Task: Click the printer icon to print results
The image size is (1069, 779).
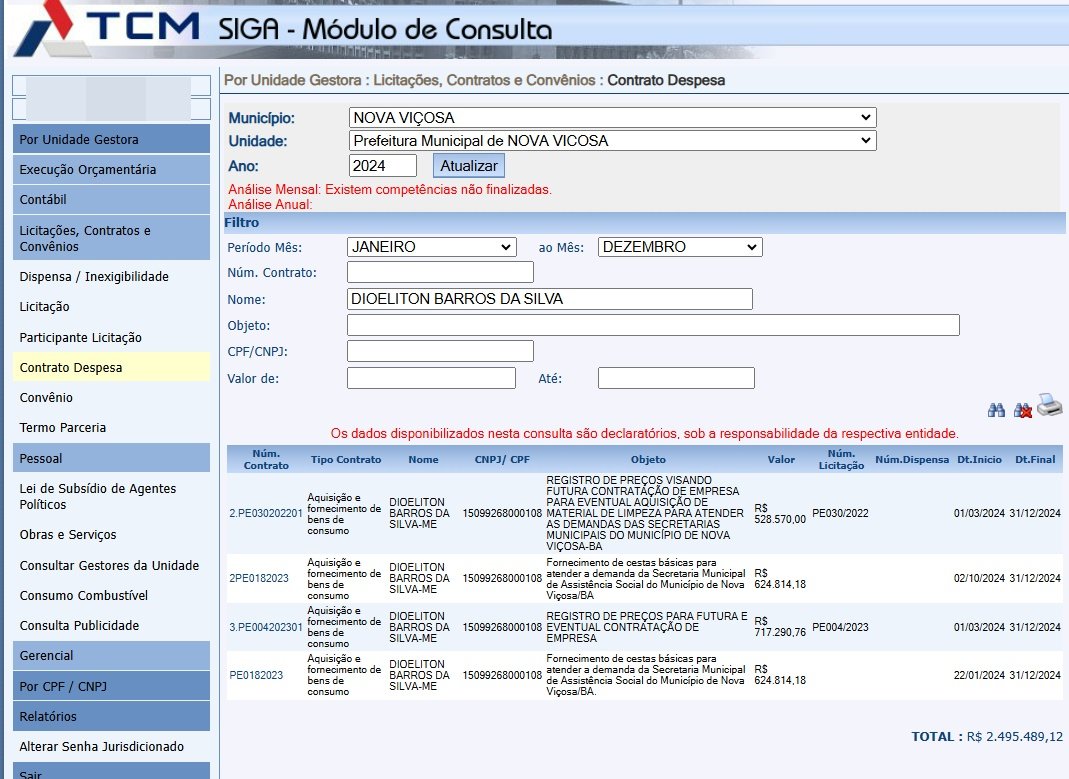Action: [x=1049, y=406]
